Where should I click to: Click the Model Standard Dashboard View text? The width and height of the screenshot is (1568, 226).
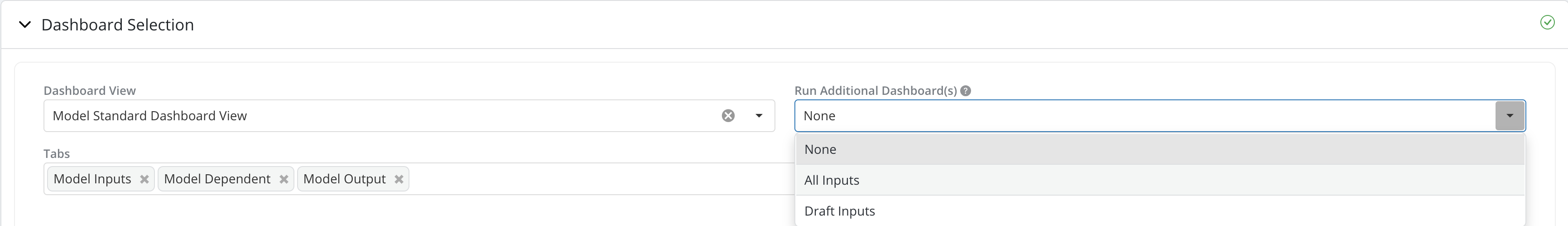tap(150, 116)
